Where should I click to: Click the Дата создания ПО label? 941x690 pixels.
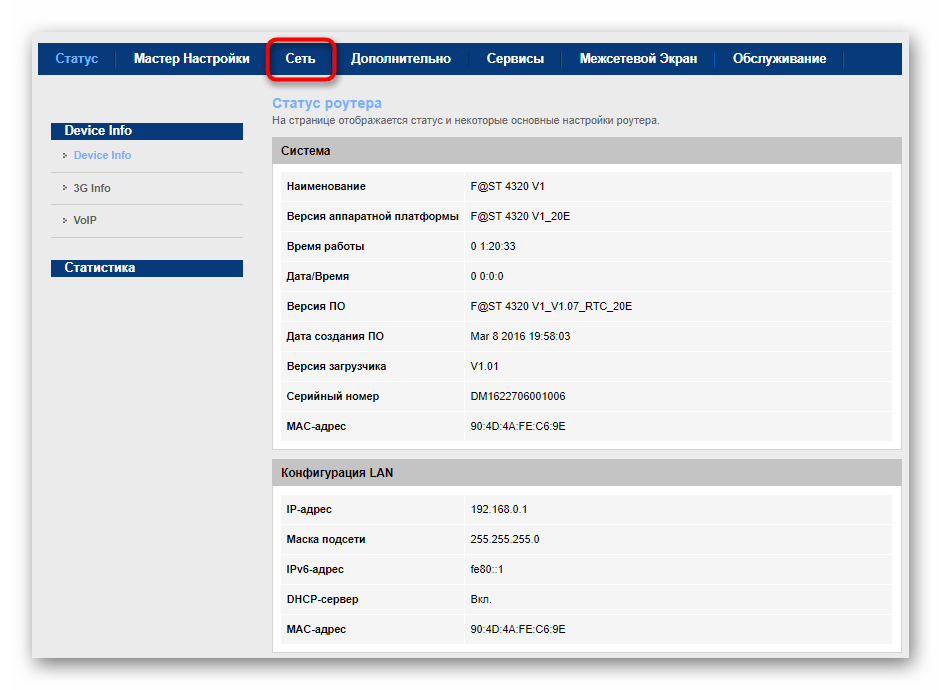tap(335, 337)
